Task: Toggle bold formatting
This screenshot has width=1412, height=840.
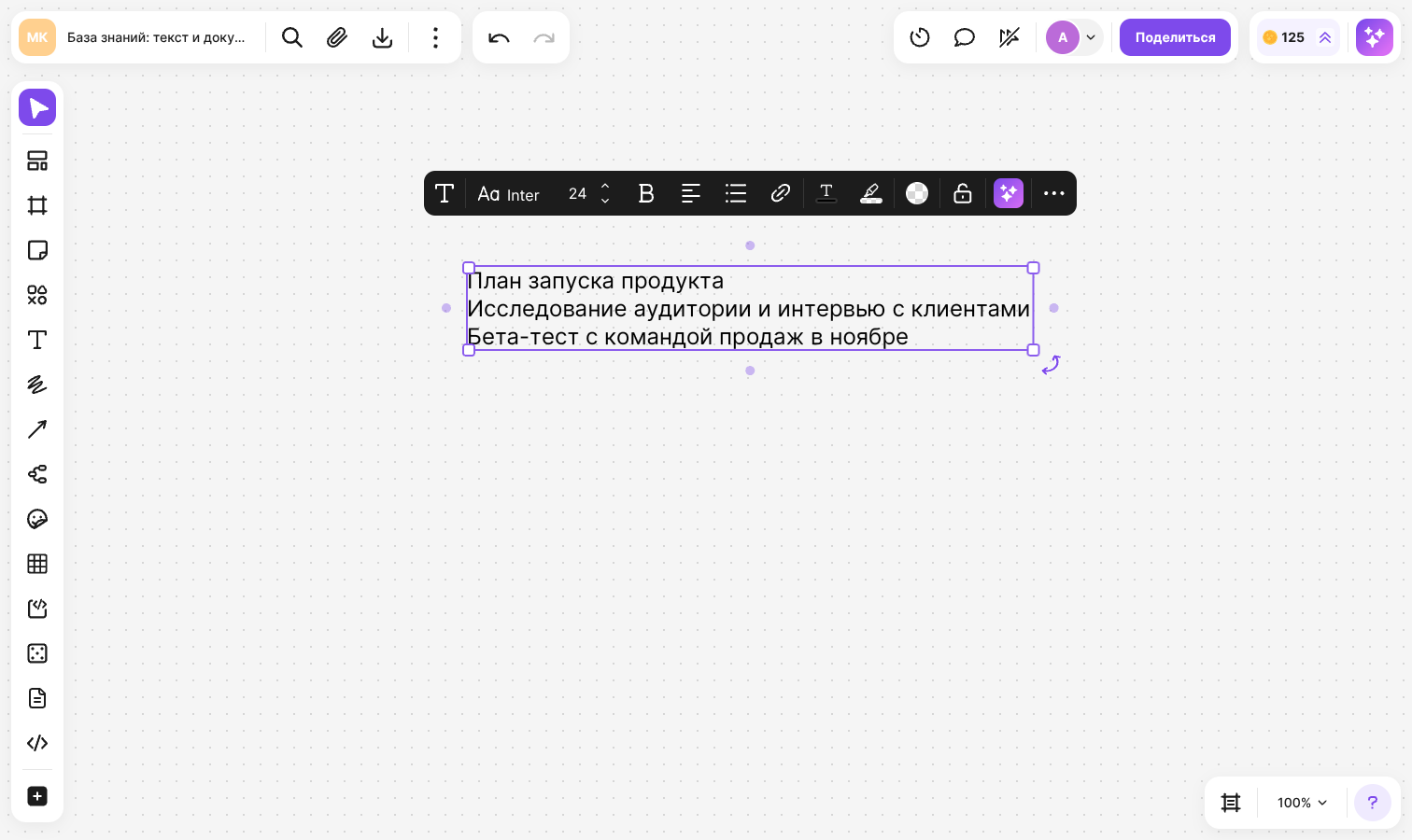Action: coord(646,193)
